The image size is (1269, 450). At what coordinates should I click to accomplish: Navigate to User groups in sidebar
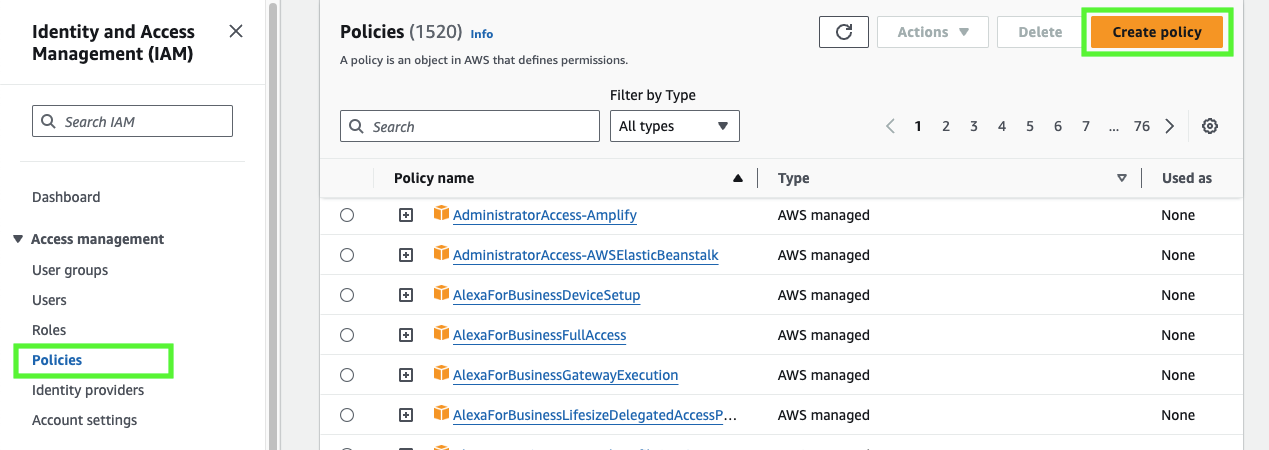[x=70, y=270]
